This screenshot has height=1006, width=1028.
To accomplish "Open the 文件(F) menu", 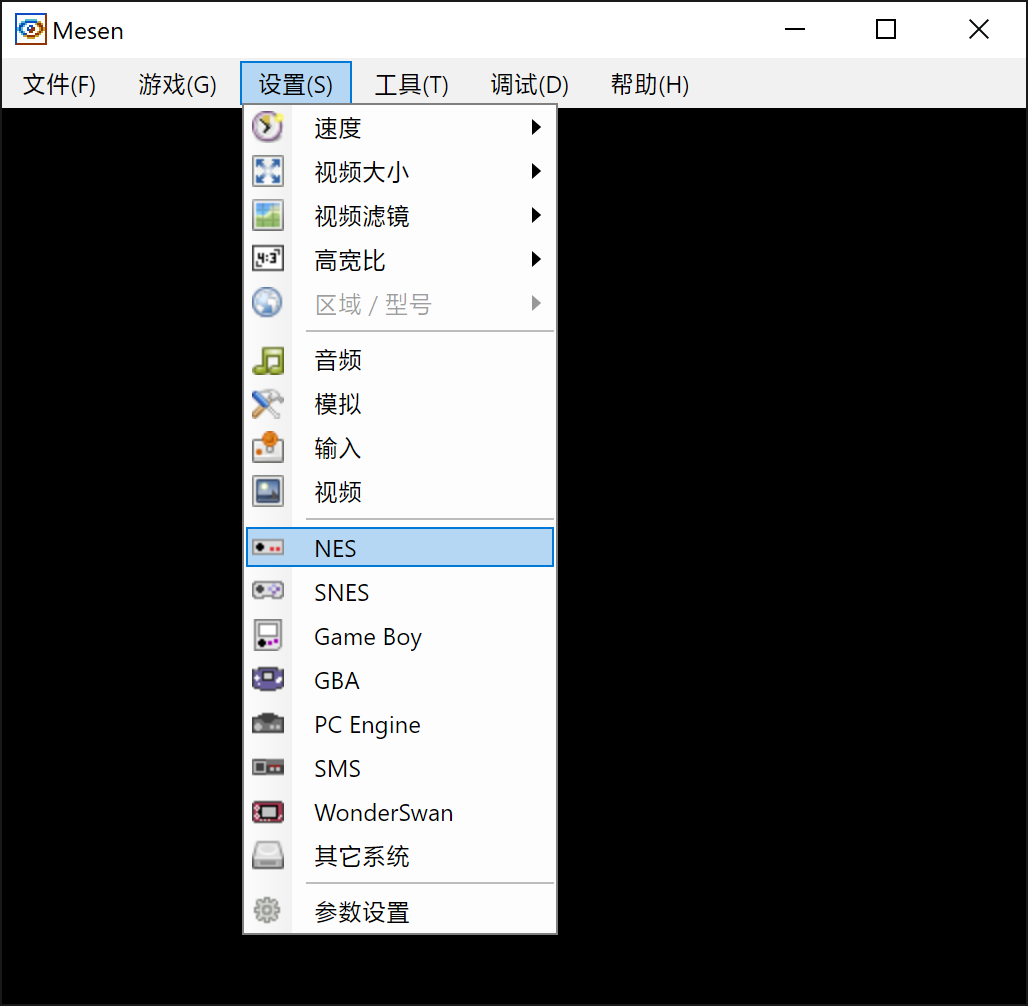I will (59, 84).
